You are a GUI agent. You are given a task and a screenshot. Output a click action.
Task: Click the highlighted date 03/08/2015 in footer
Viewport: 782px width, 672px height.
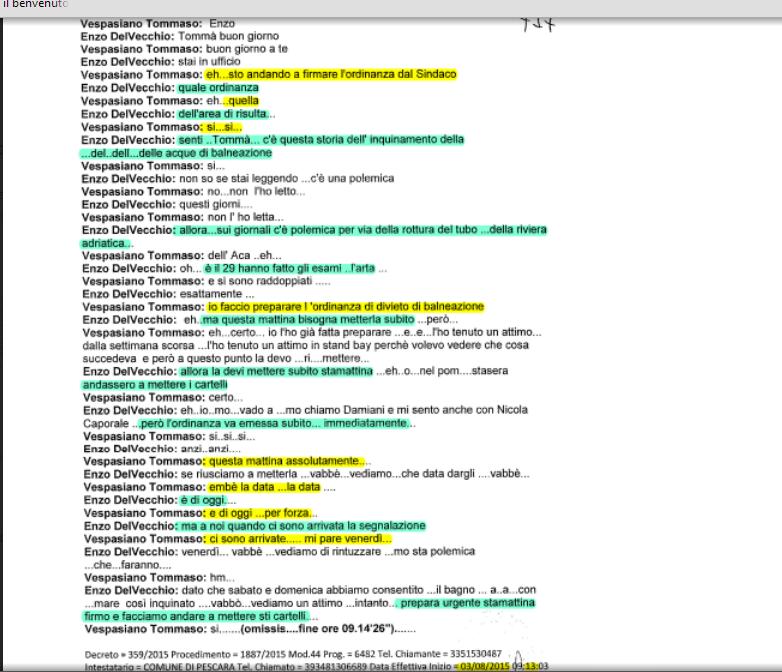(x=482, y=664)
